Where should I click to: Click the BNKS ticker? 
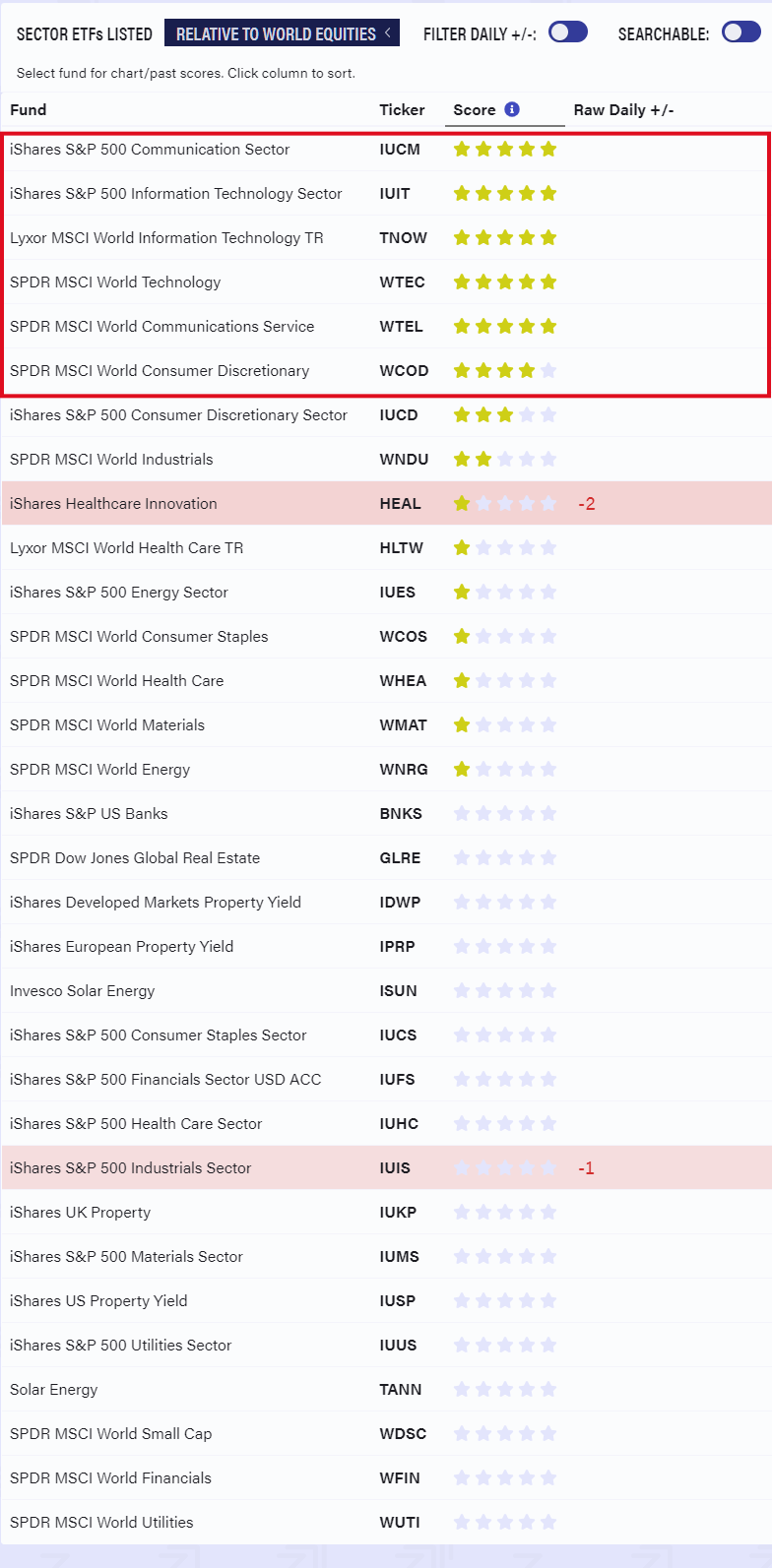(401, 814)
